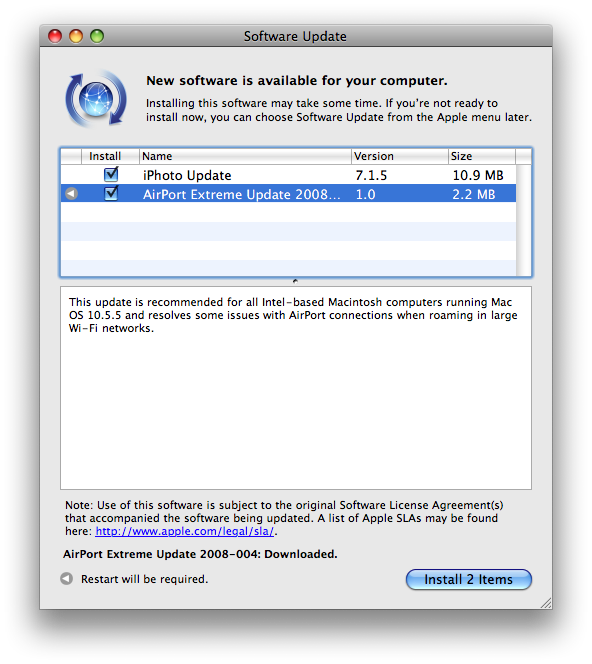Click 'New software is available' heading

click(296, 80)
